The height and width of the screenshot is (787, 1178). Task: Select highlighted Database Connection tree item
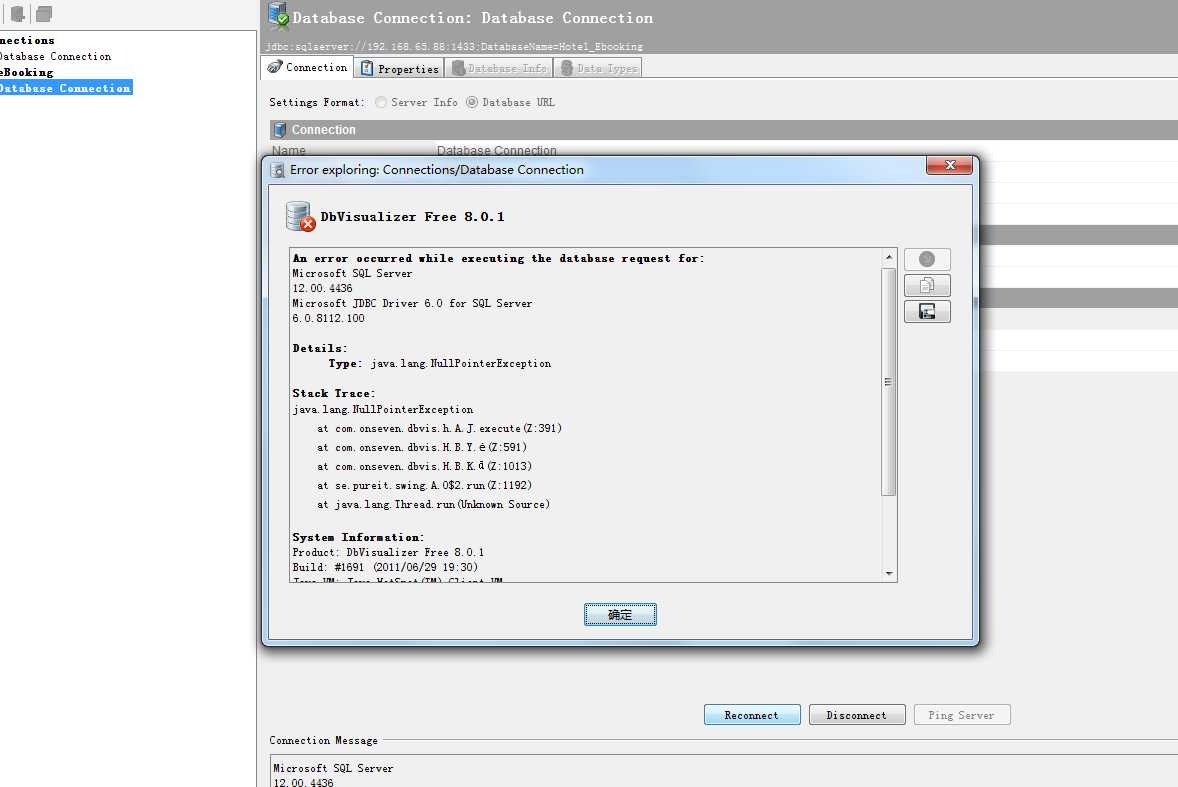65,88
